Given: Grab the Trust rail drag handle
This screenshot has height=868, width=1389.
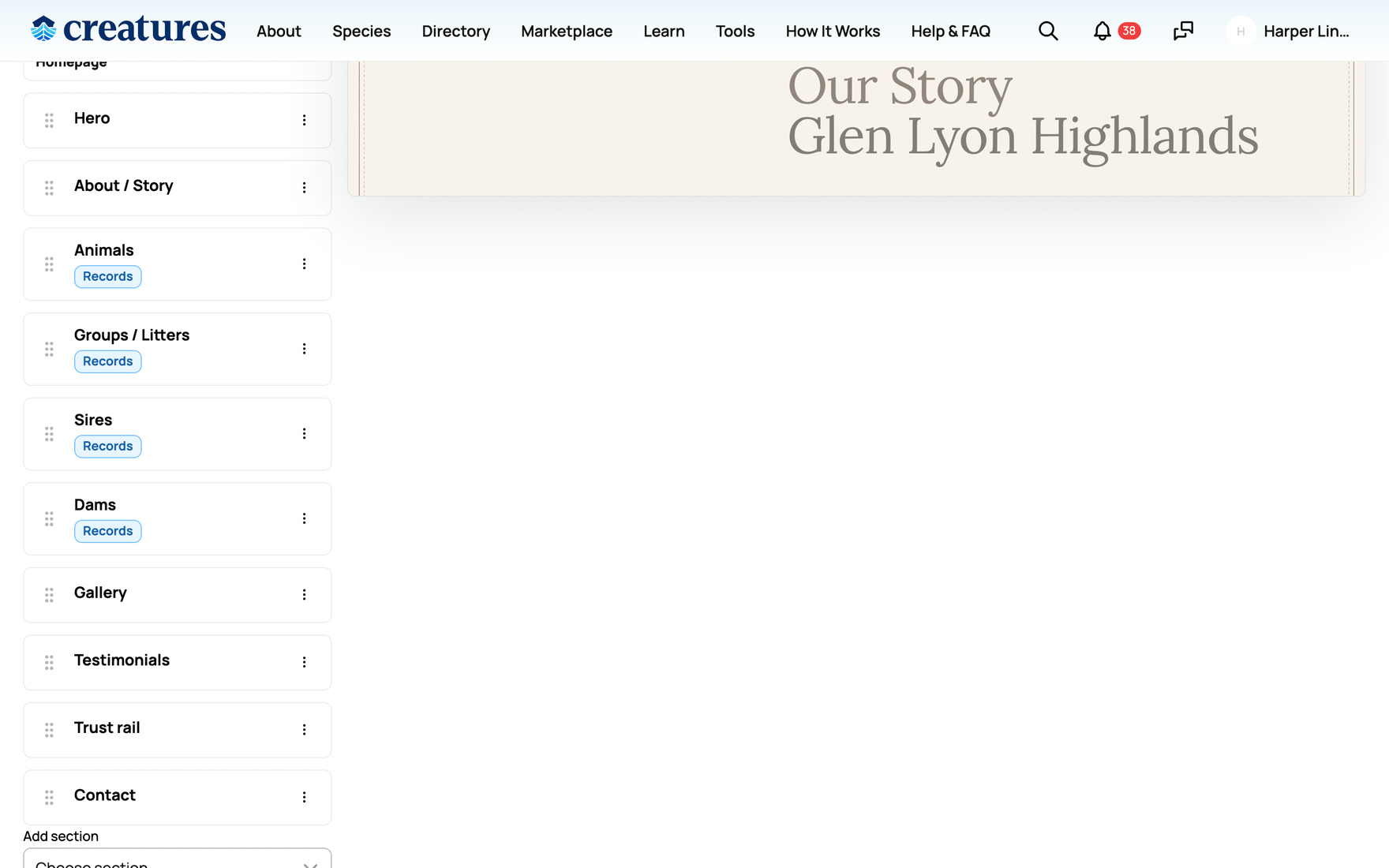Looking at the screenshot, I should (x=49, y=730).
